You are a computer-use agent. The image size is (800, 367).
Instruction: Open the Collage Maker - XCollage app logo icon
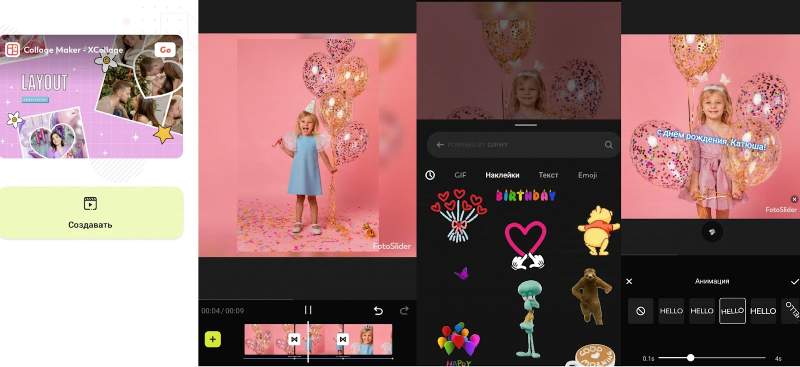(x=12, y=50)
